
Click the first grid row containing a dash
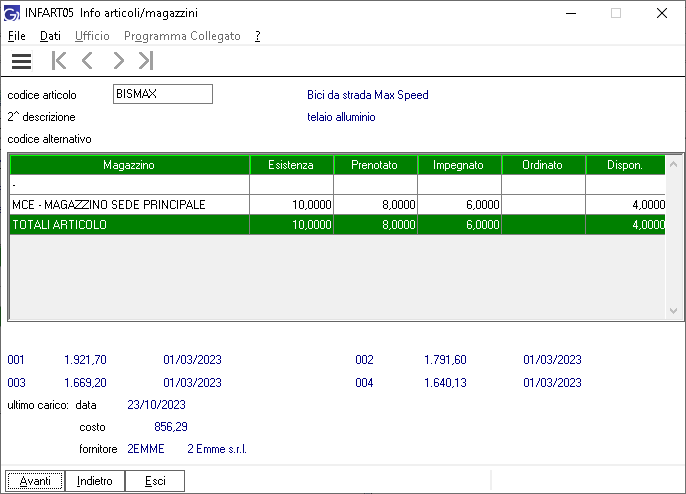tap(337, 185)
